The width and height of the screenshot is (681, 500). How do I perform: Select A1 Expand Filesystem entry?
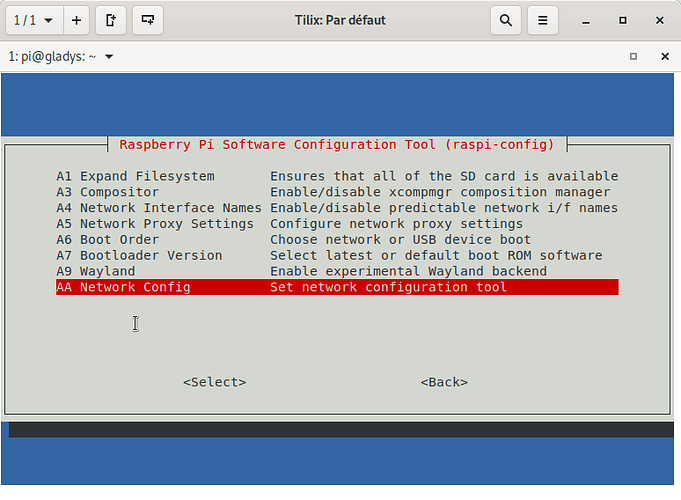[337, 176]
